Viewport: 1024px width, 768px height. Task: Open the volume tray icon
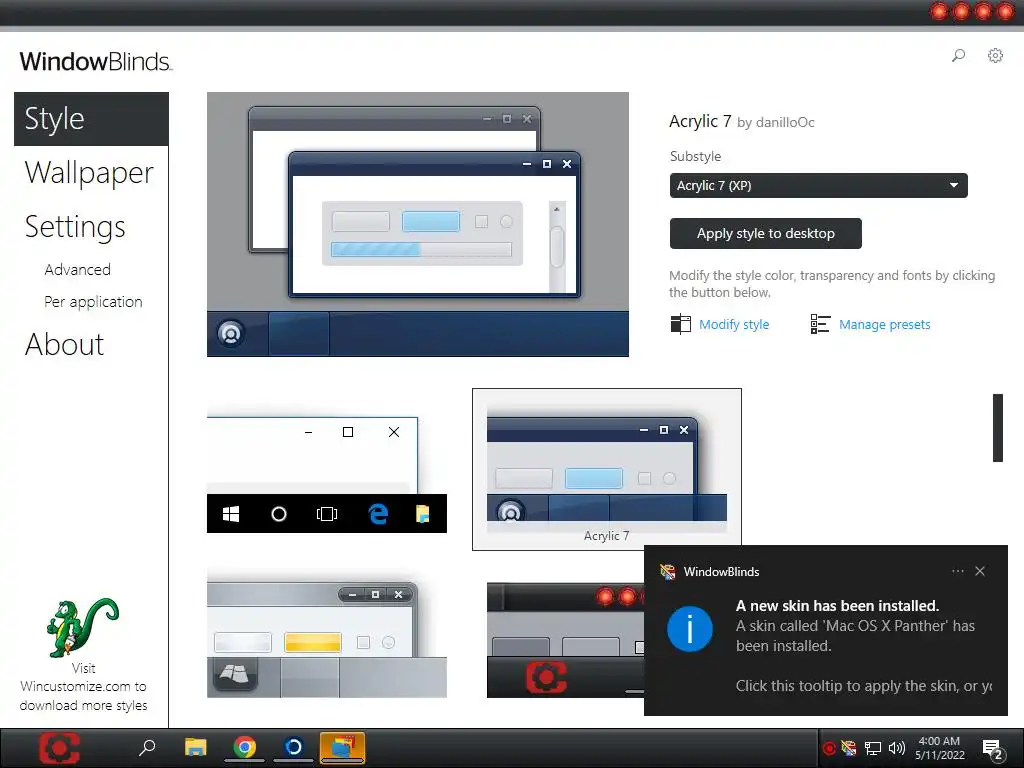pos(897,748)
